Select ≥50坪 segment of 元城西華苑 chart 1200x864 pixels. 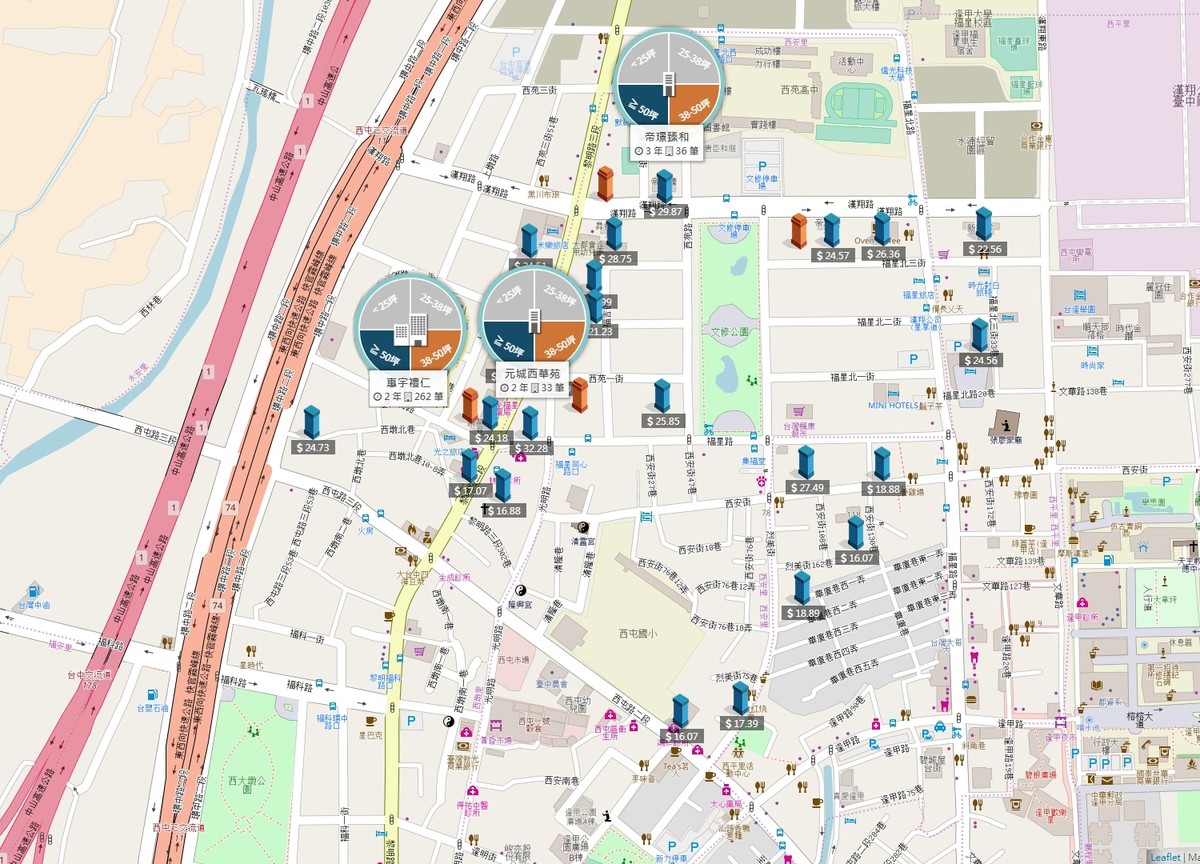(x=509, y=342)
